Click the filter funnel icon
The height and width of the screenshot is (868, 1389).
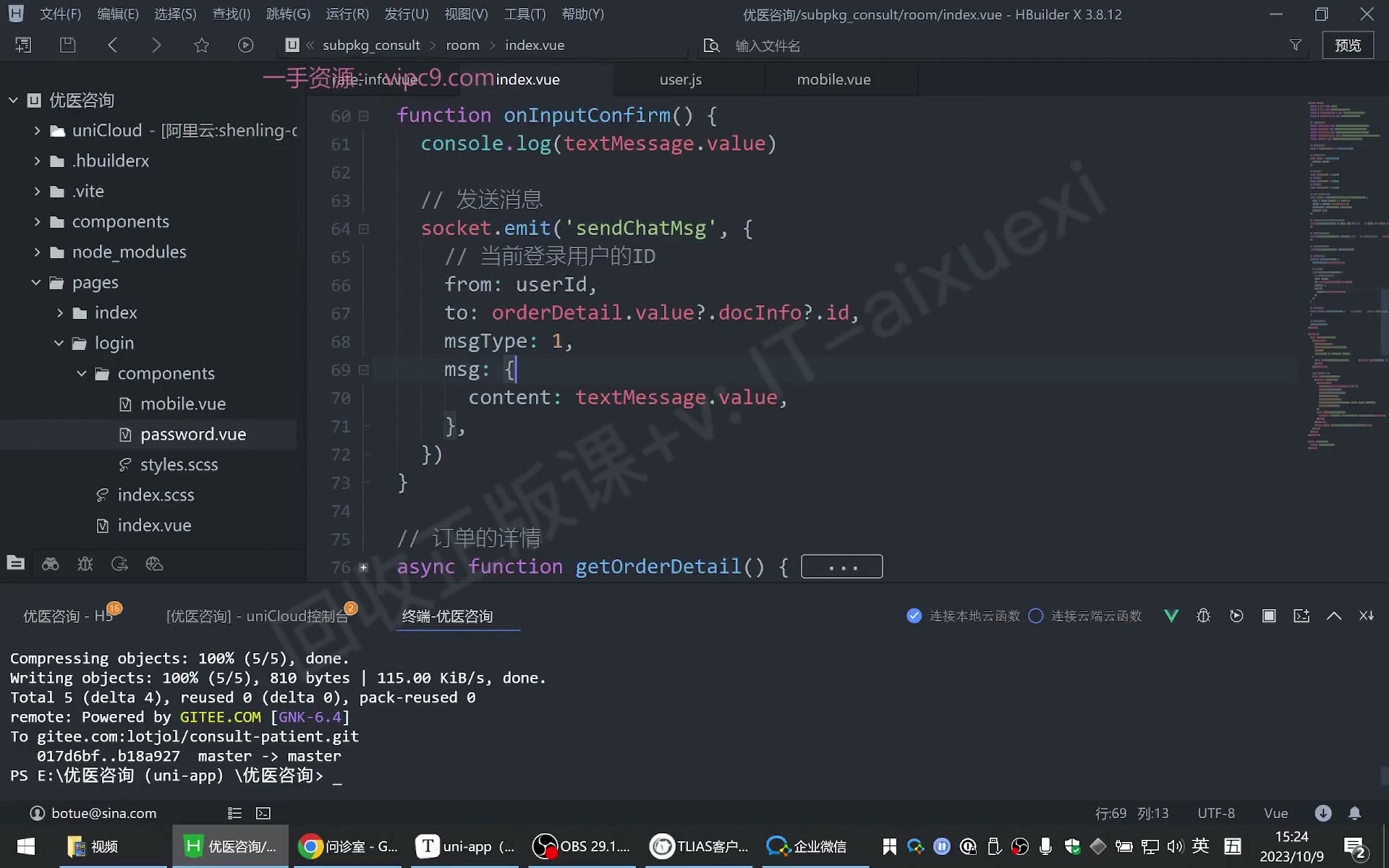pos(1296,45)
